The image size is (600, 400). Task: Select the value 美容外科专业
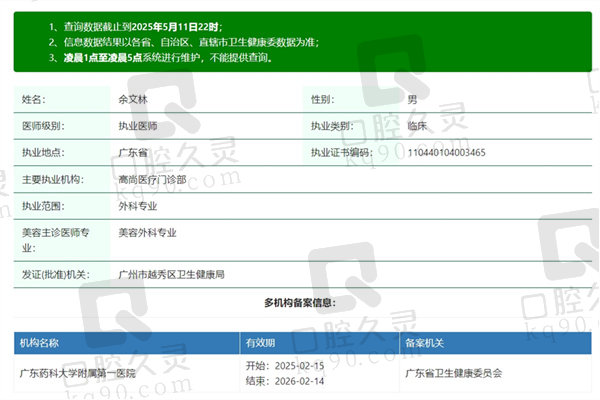[147, 232]
